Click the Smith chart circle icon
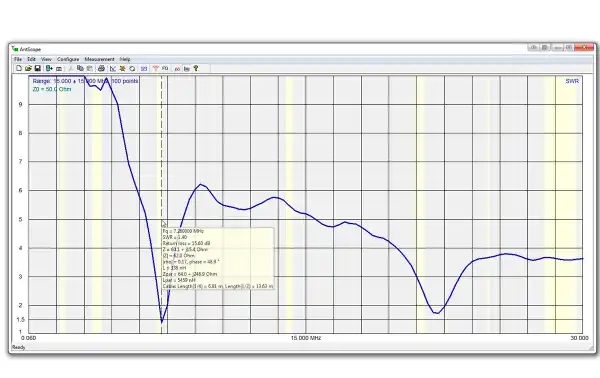The height and width of the screenshot is (378, 600). (132, 68)
